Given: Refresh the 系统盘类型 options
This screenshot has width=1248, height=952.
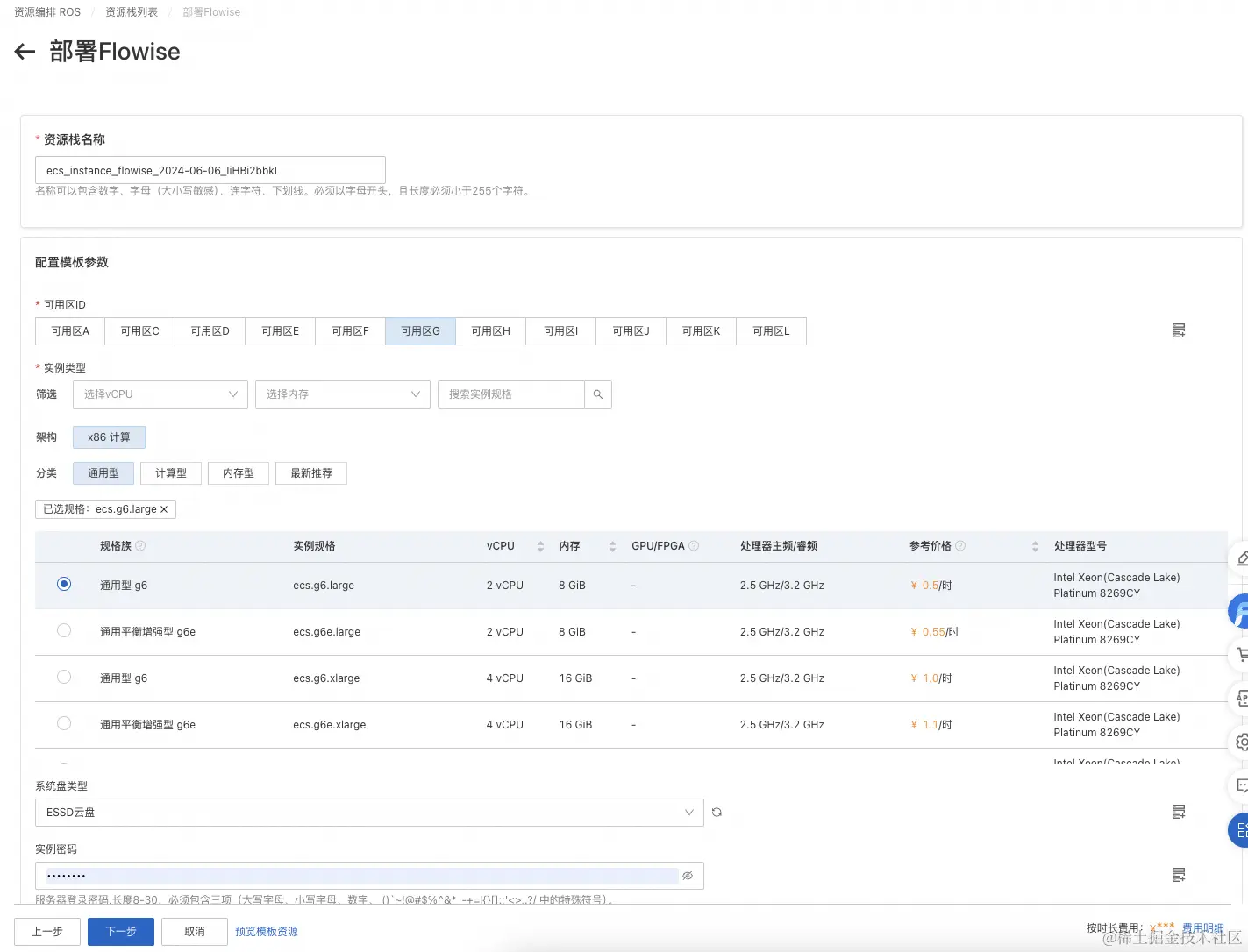Looking at the screenshot, I should [x=717, y=813].
